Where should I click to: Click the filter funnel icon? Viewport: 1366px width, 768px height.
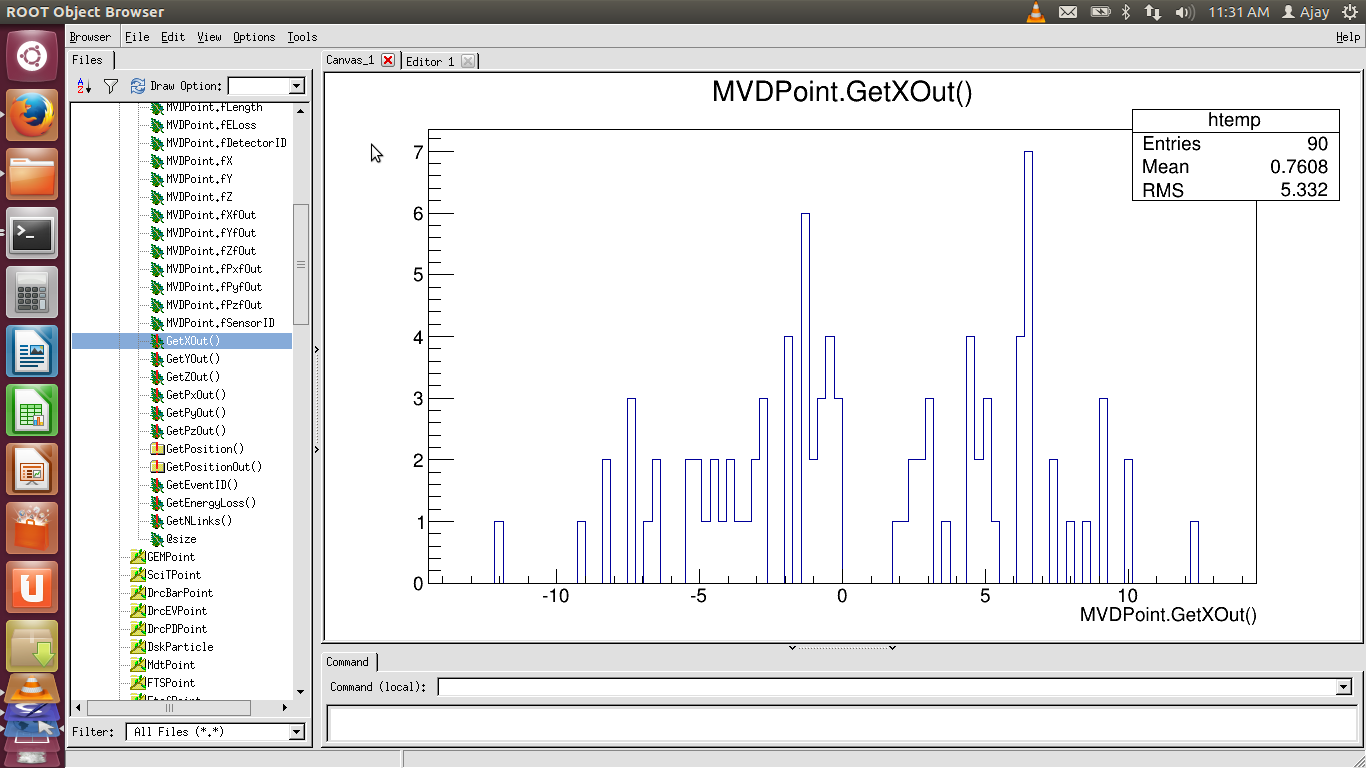tap(111, 87)
